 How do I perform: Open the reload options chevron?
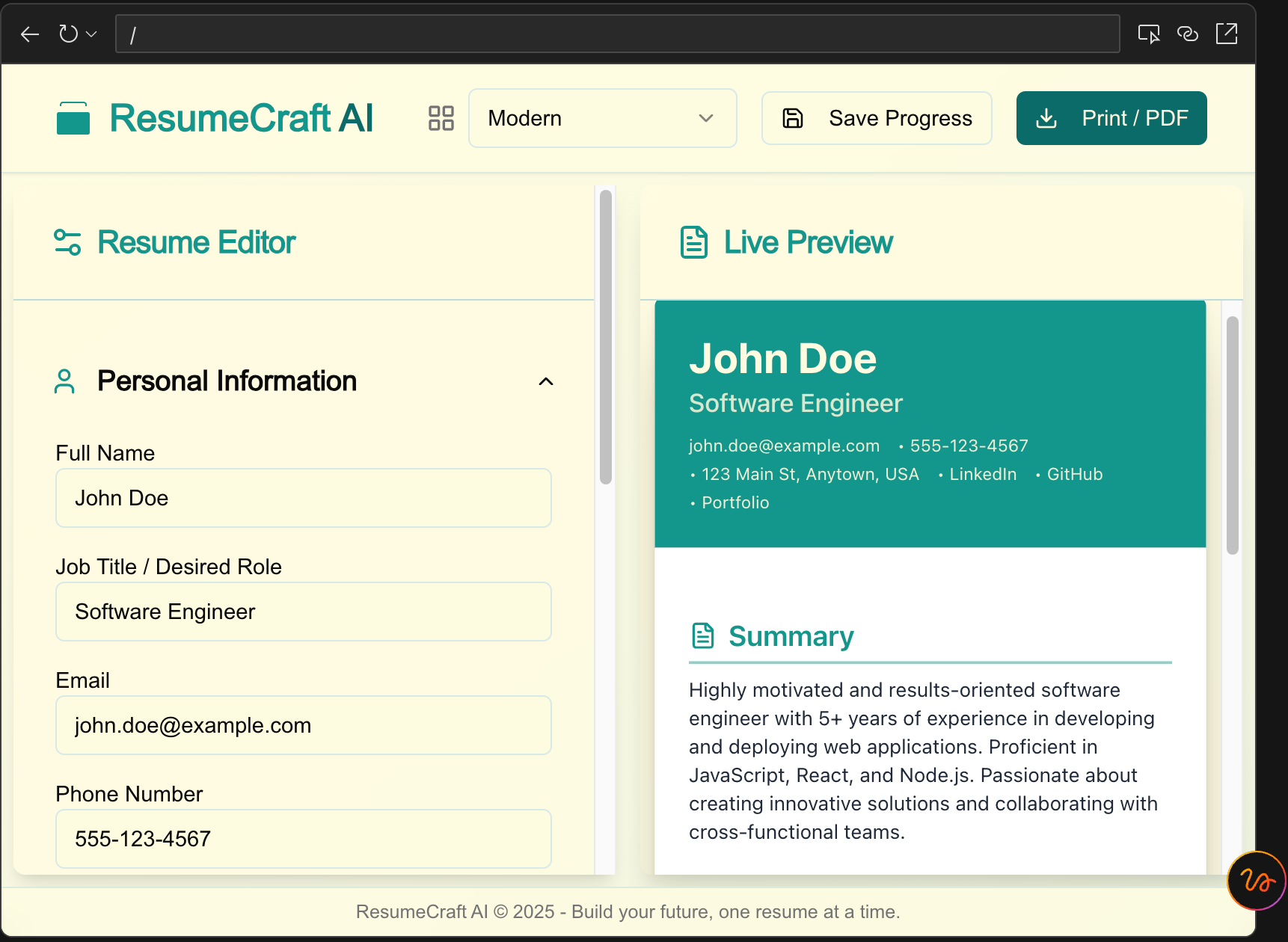tap(91, 34)
